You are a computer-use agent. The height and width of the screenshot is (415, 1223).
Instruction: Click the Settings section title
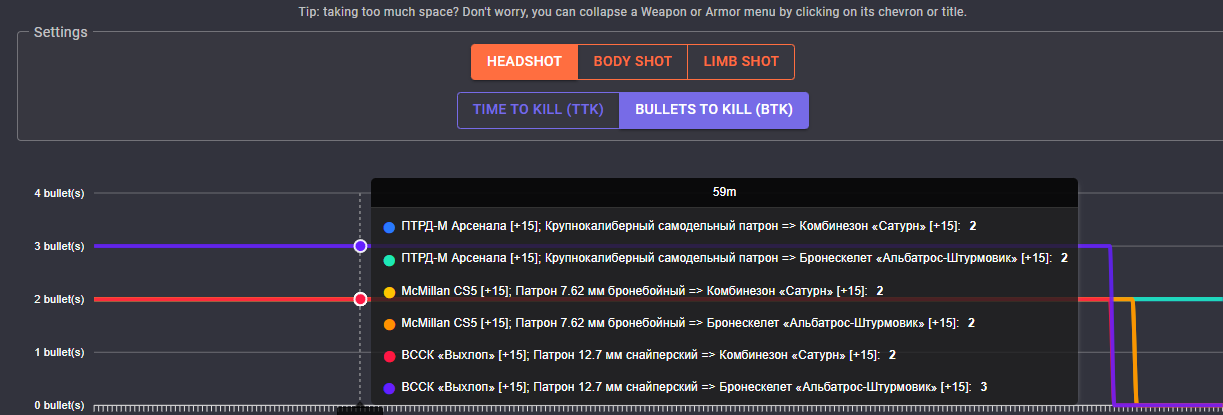point(60,32)
